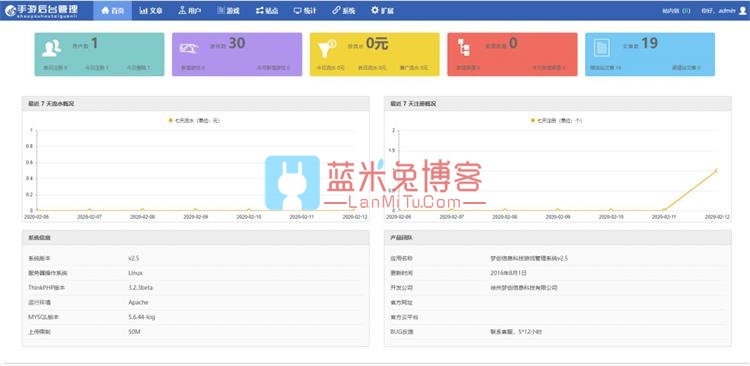Click the application name ending in v2.5
Image resolution: width=750 pixels, height=366 pixels.
(x=529, y=258)
